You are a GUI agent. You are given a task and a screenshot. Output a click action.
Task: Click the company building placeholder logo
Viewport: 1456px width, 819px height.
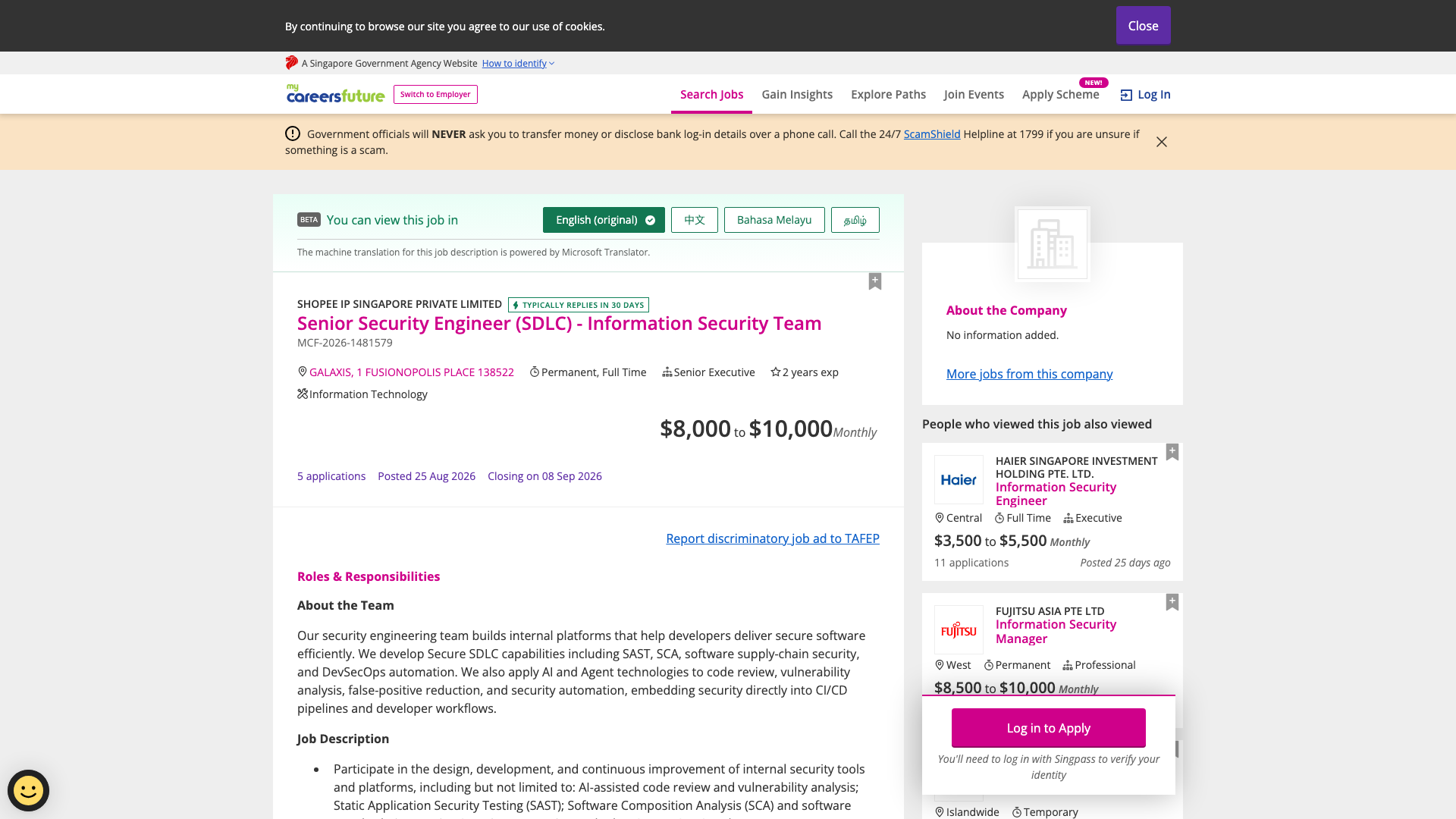tap(1053, 244)
